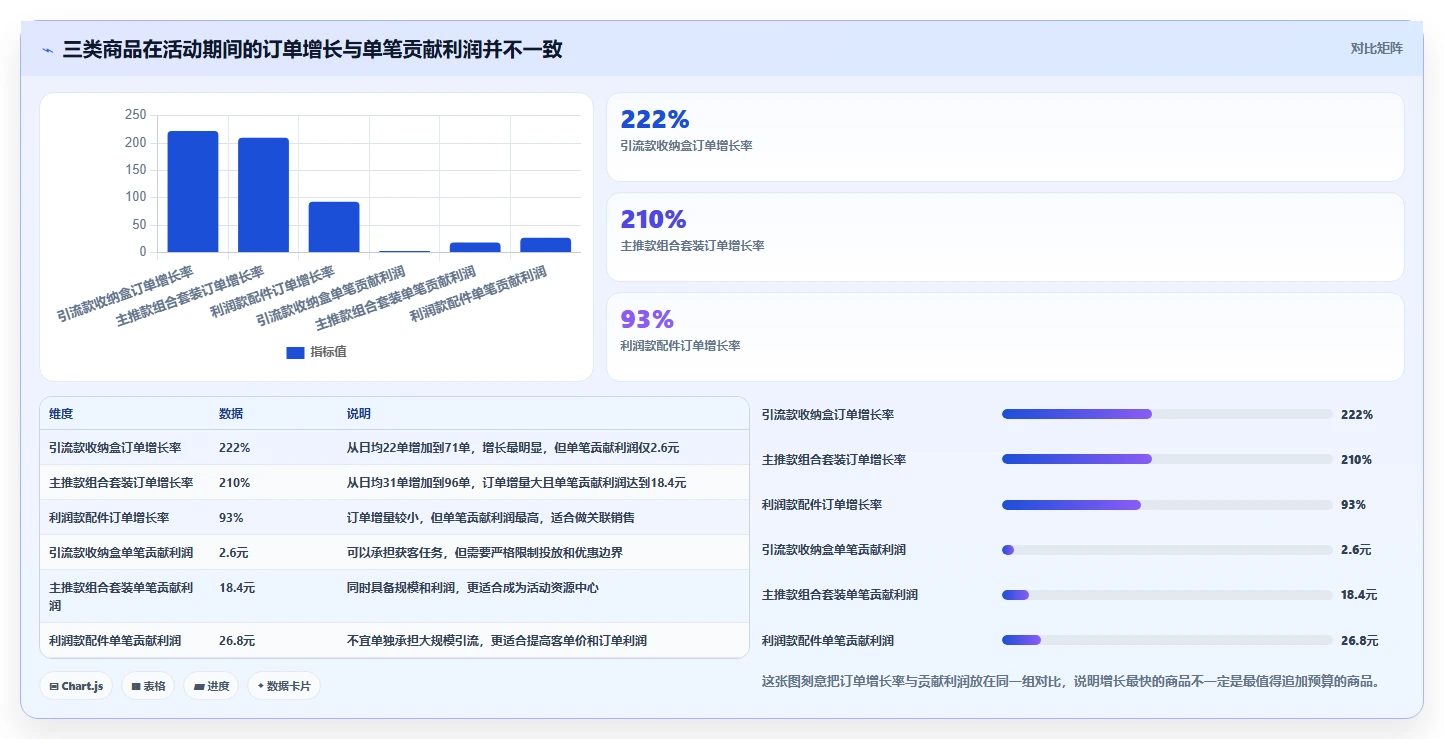Click the table row label 利润款配件单笔贡献利润
Screen dimensions: 1444x739
pos(115,641)
